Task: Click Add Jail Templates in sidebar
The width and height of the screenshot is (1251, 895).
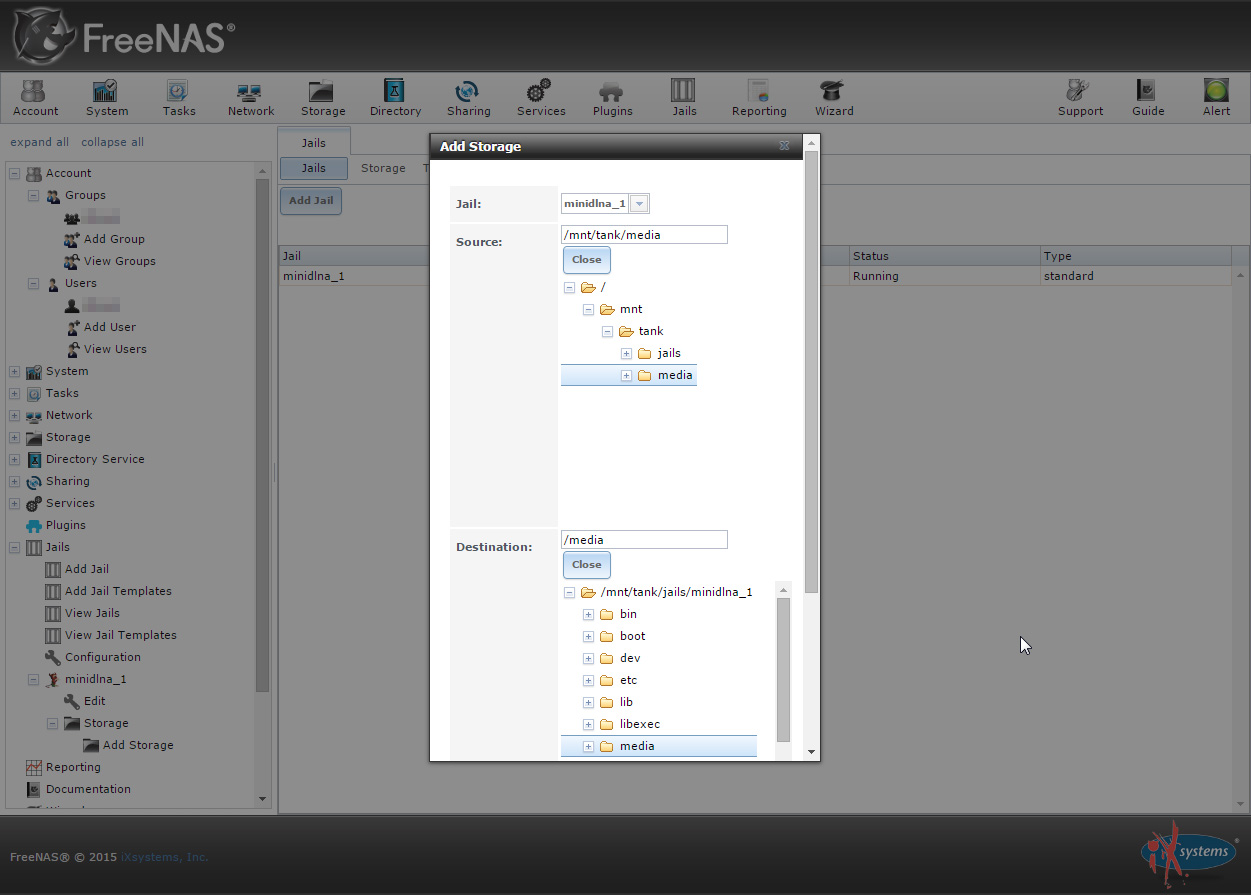Action: coord(118,591)
